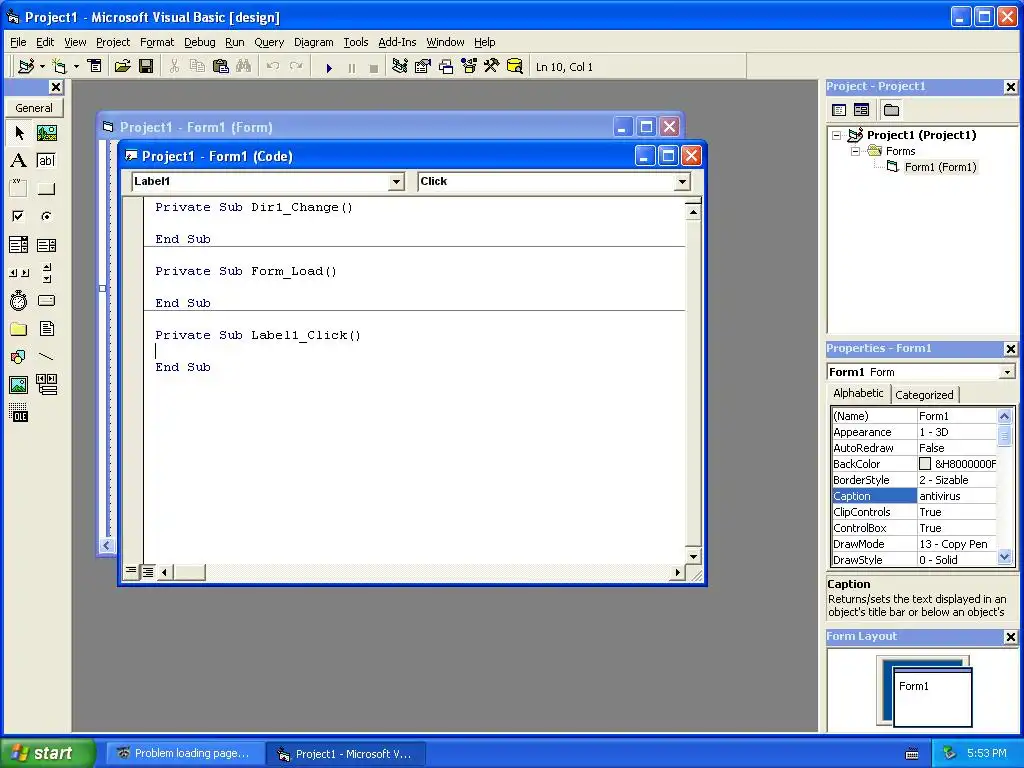Select the FileListBox control in toolbox
Viewport: 1024px width, 768px height.
[x=46, y=328]
